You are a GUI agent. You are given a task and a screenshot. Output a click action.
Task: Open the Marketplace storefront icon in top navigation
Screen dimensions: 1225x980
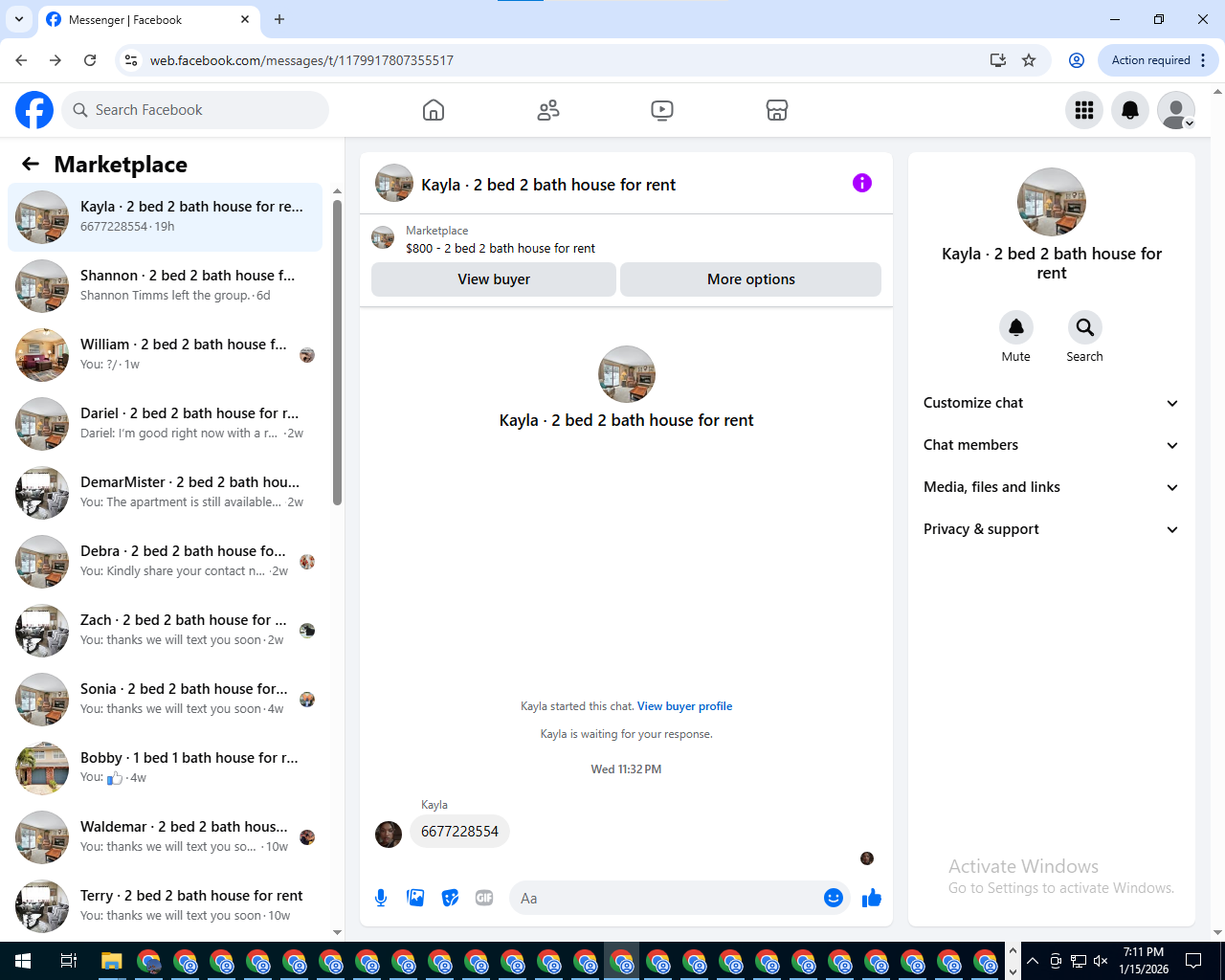click(x=777, y=110)
